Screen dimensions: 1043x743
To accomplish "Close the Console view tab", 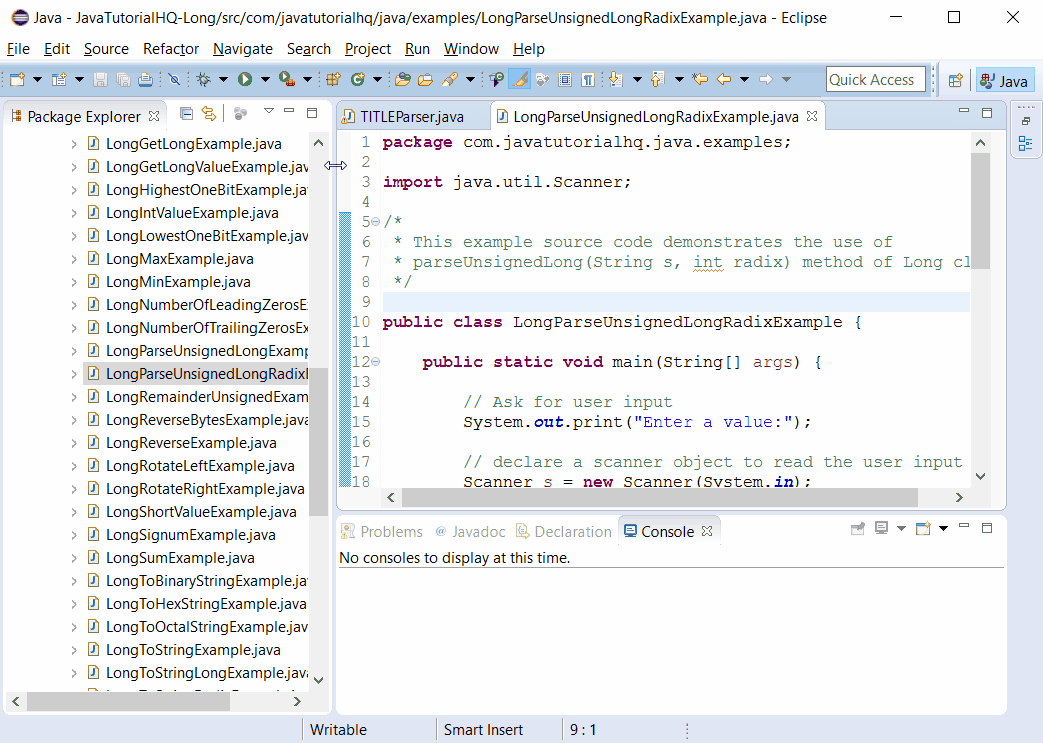I will (x=707, y=531).
